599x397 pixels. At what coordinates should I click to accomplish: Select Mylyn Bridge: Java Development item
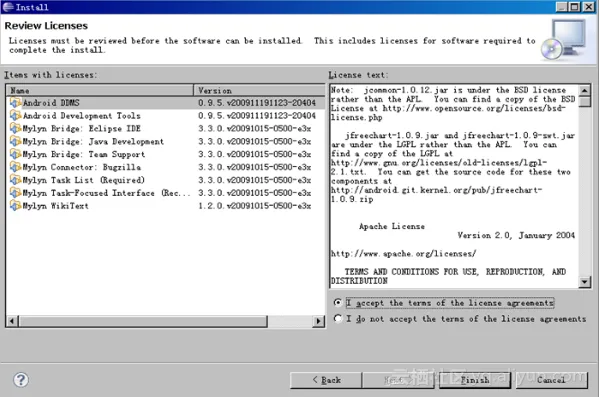(165, 141)
